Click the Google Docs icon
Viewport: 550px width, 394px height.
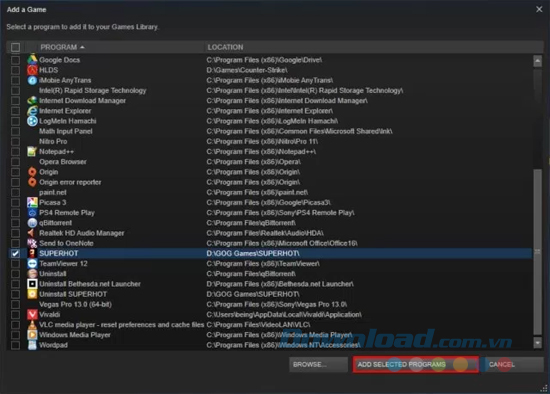pos(32,60)
